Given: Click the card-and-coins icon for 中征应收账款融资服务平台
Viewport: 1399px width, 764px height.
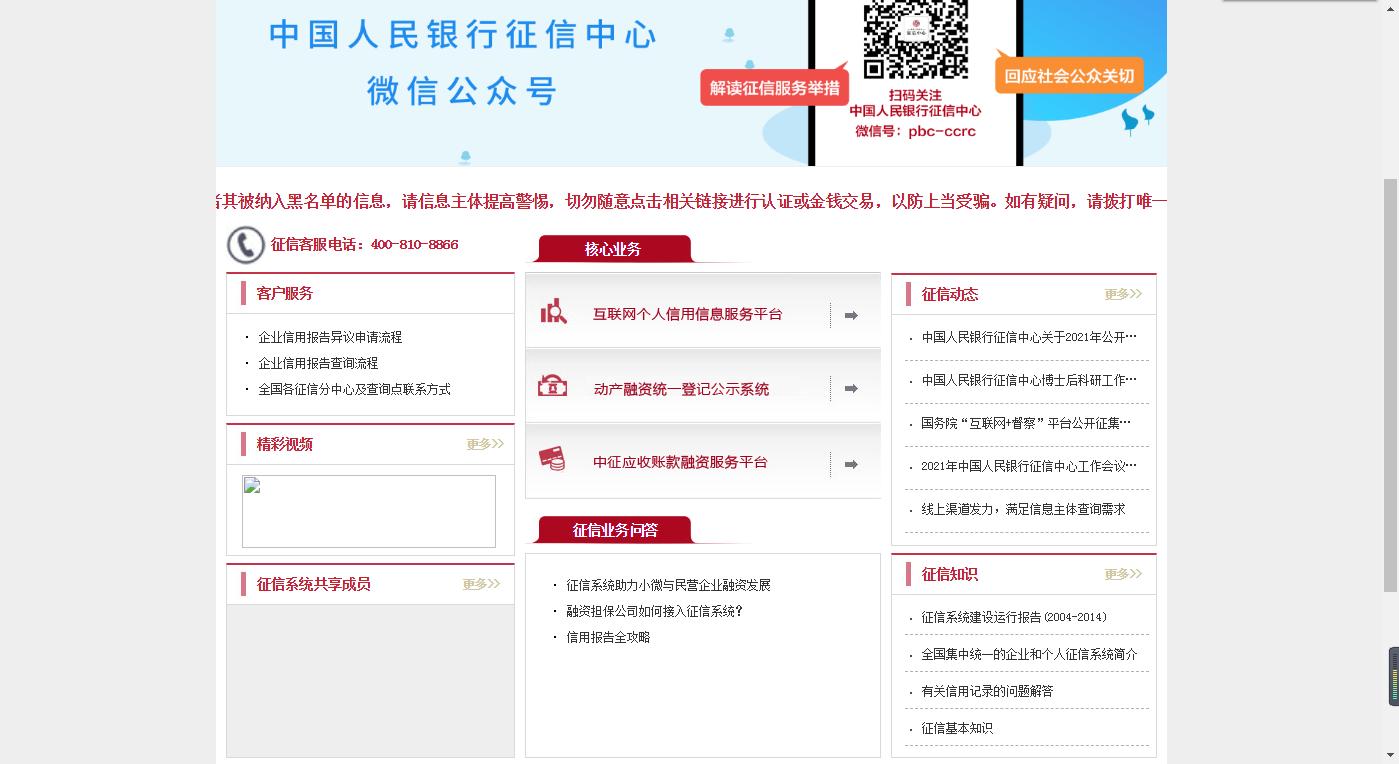Looking at the screenshot, I should tap(552, 459).
